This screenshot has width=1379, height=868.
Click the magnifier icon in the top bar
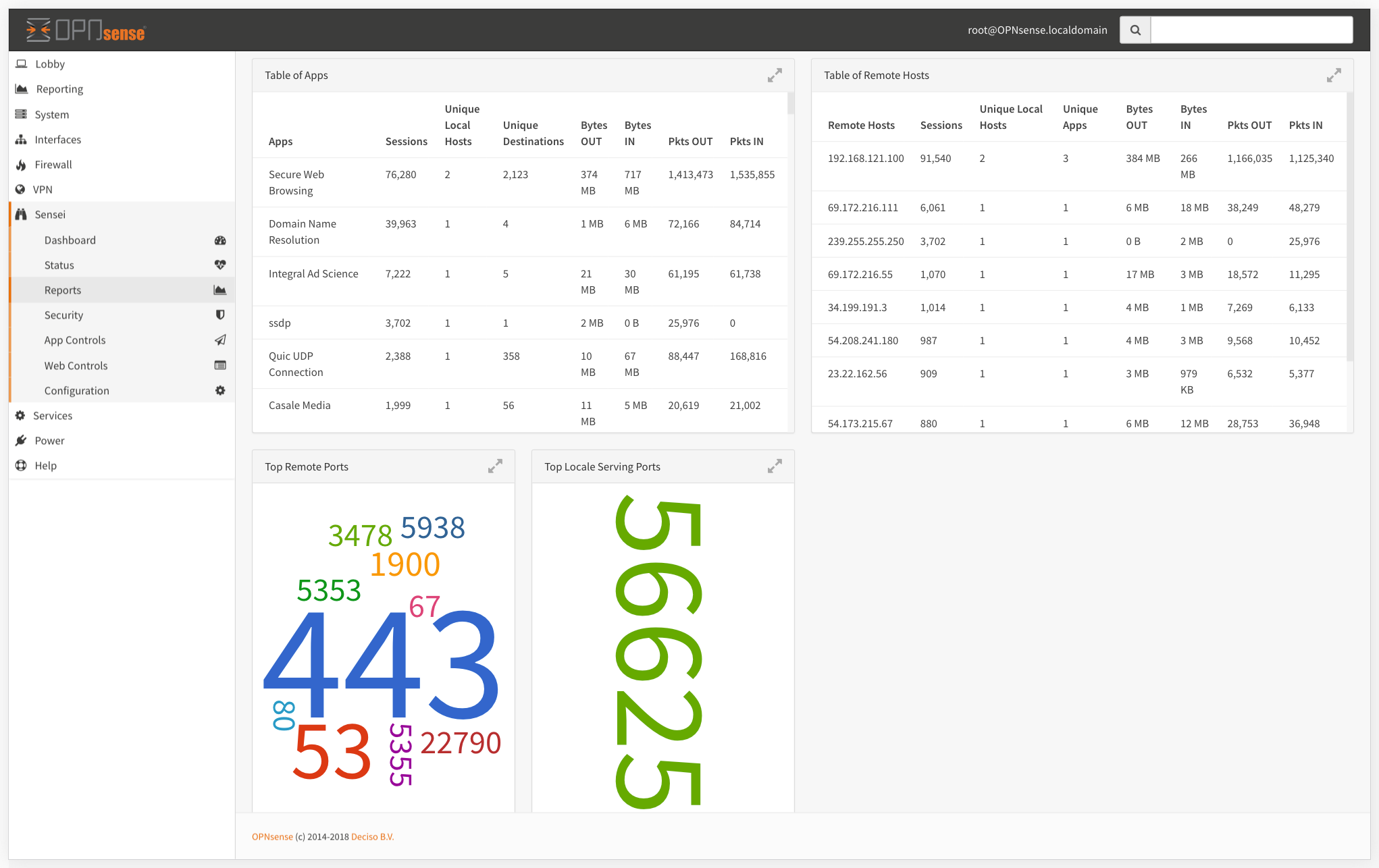[x=1135, y=30]
